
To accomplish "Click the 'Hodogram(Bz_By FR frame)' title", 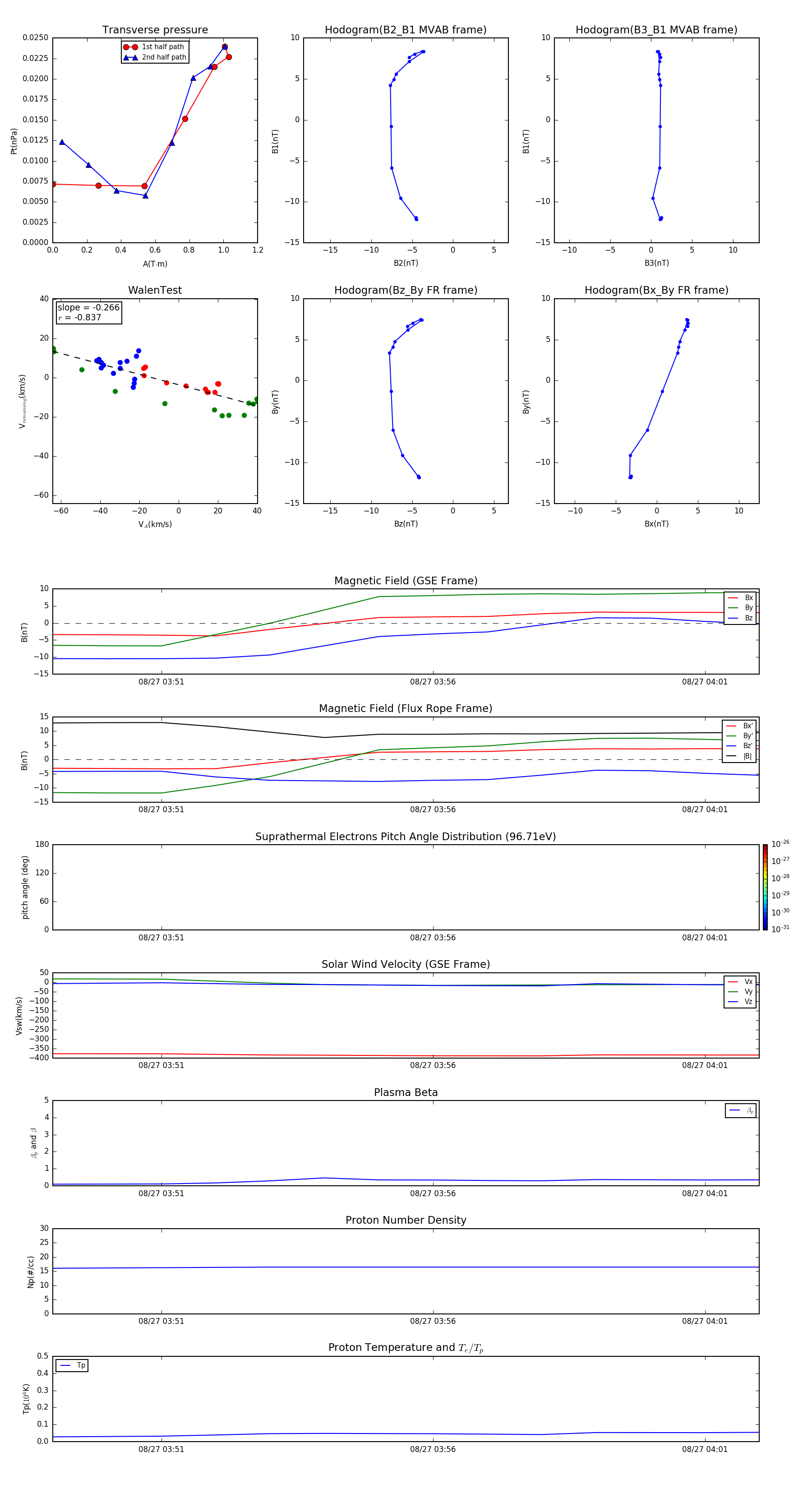I will click(406, 290).
